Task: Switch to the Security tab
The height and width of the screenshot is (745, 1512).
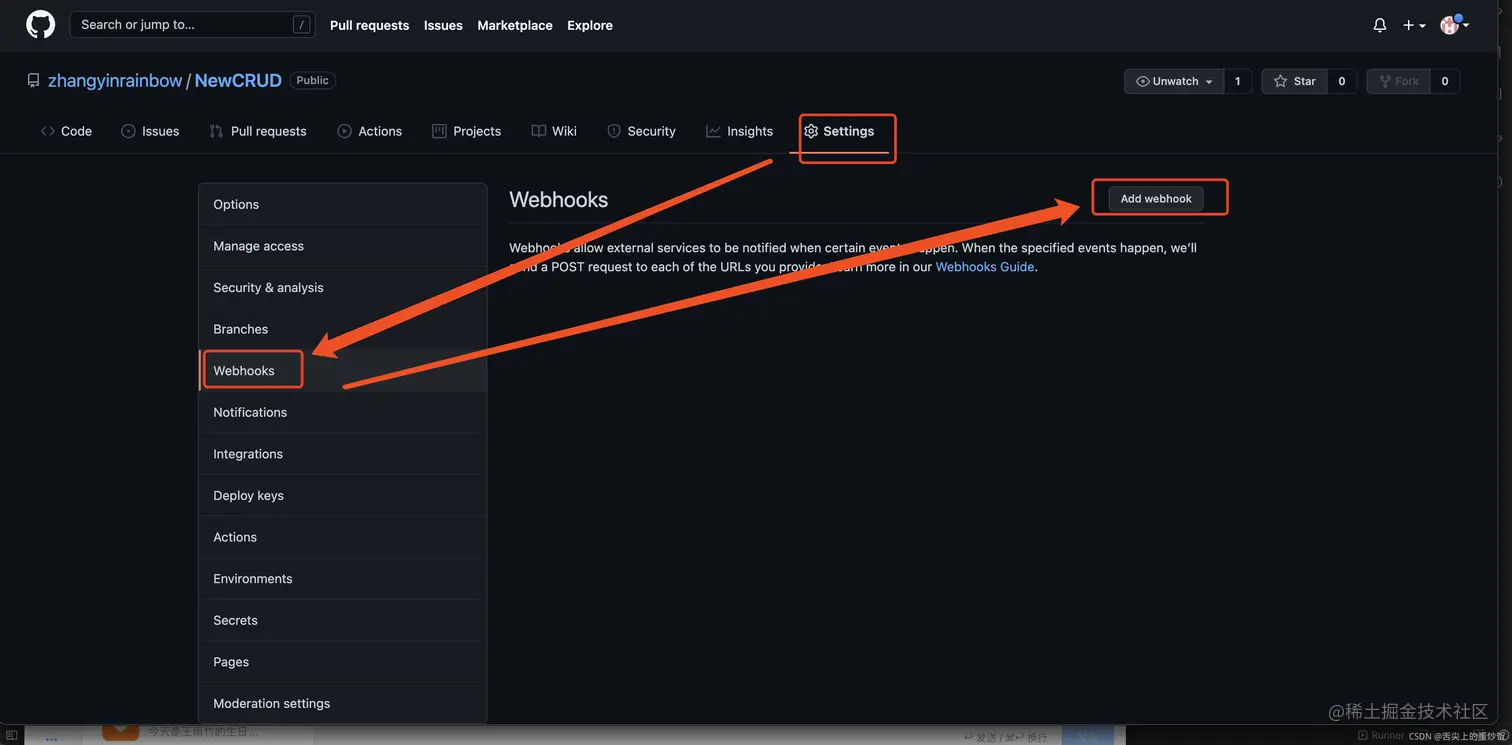Action: [x=642, y=131]
